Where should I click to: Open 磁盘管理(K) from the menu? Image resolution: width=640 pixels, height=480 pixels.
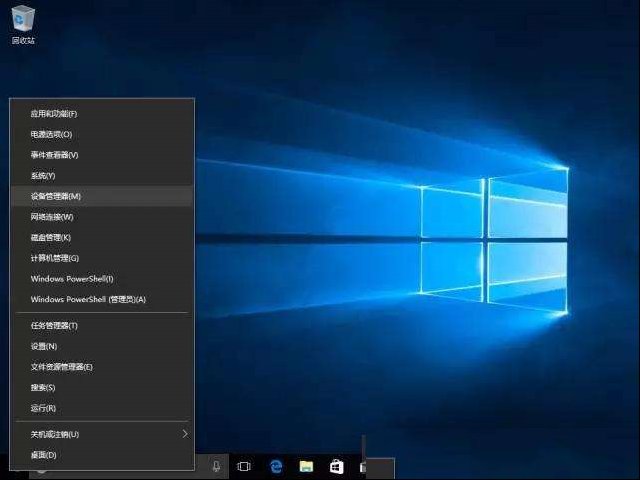pyautogui.click(x=102, y=238)
